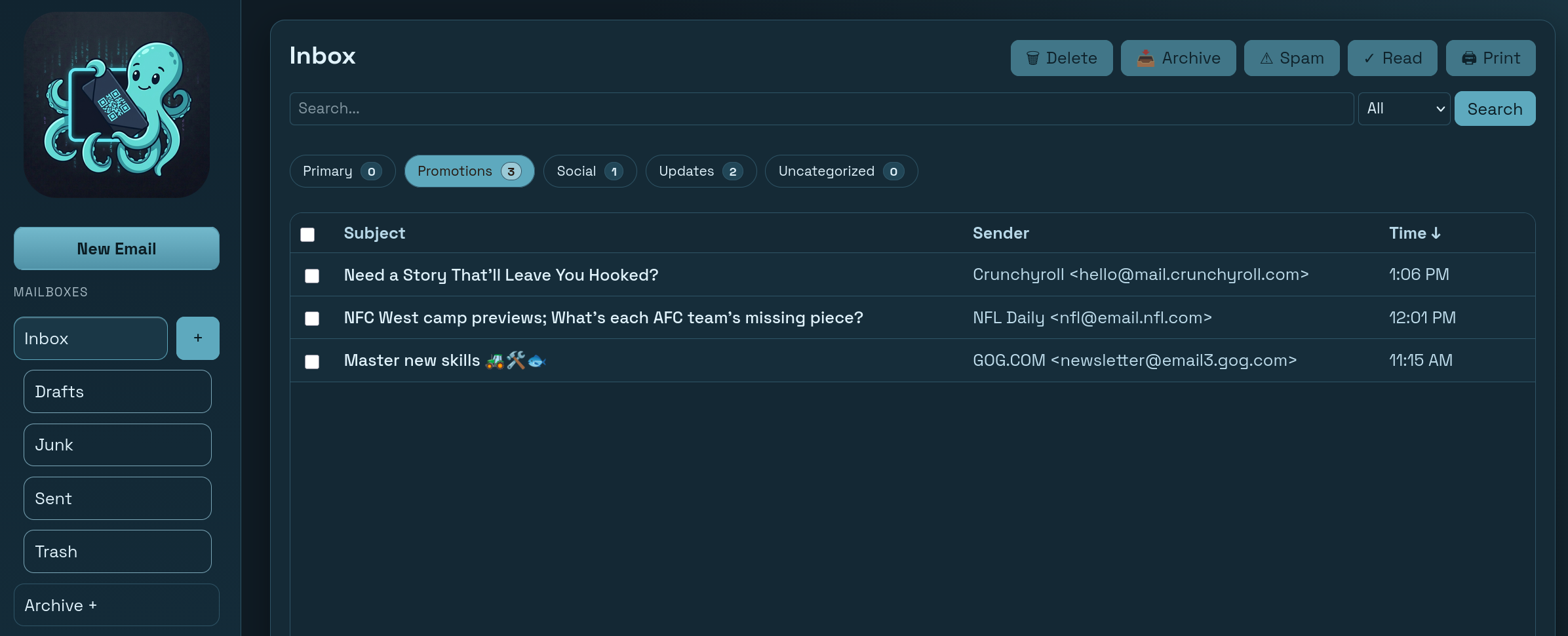Open the NFC West camp previews email

tap(603, 317)
